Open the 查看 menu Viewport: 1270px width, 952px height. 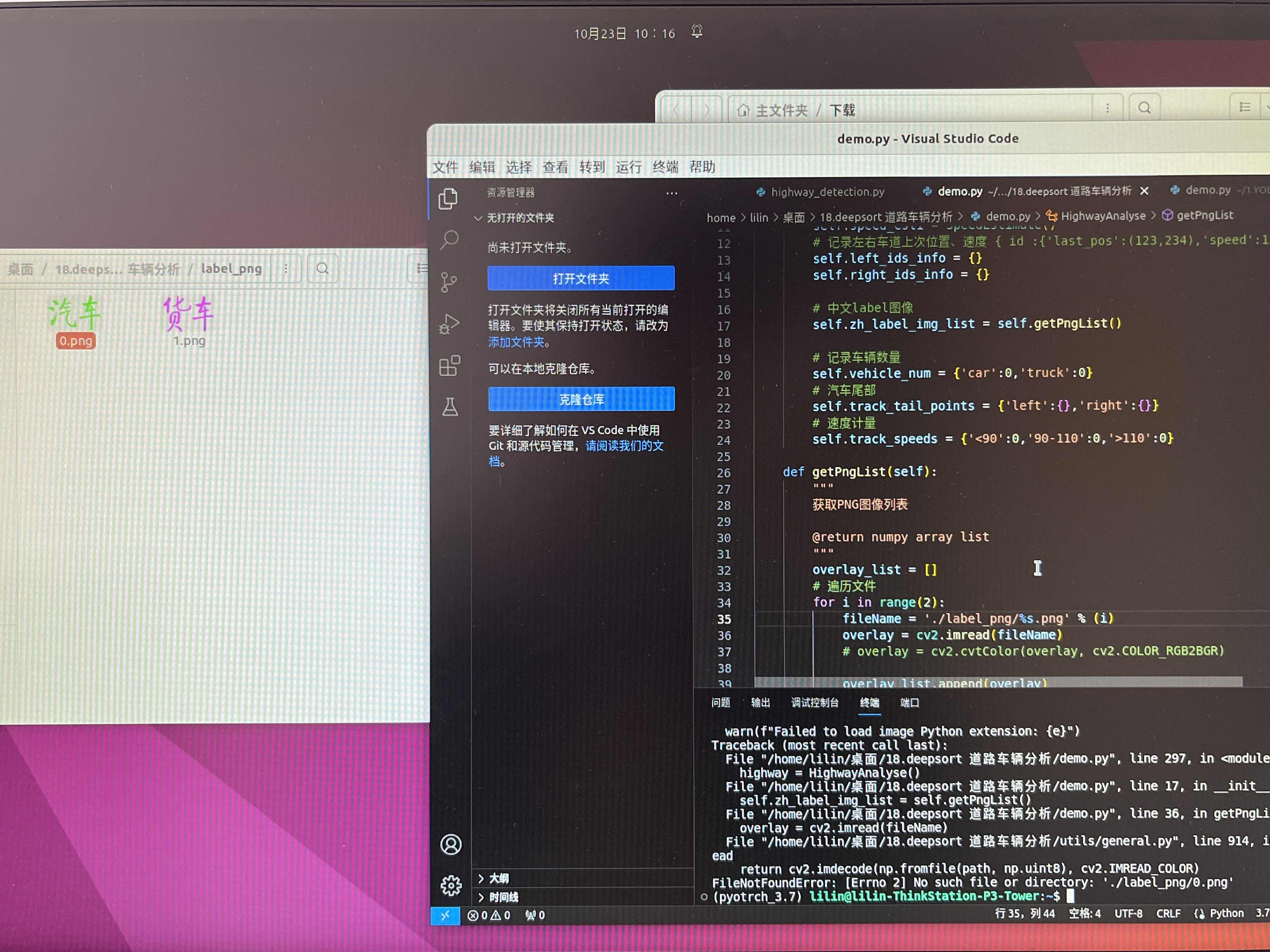pos(555,167)
